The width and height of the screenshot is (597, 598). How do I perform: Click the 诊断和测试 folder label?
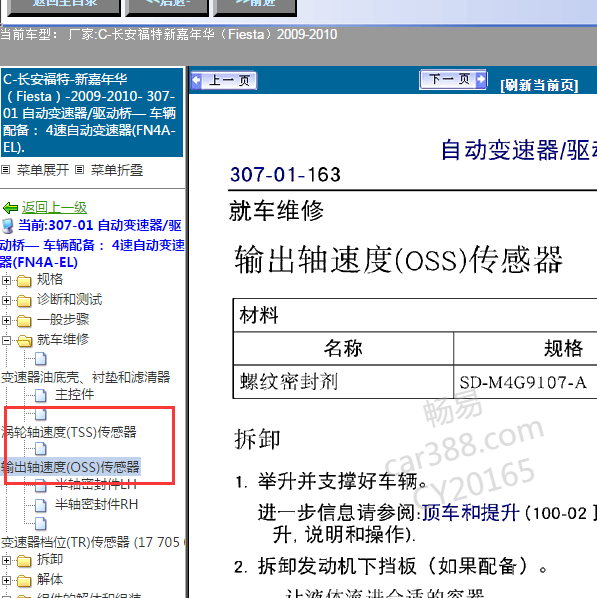click(x=69, y=299)
